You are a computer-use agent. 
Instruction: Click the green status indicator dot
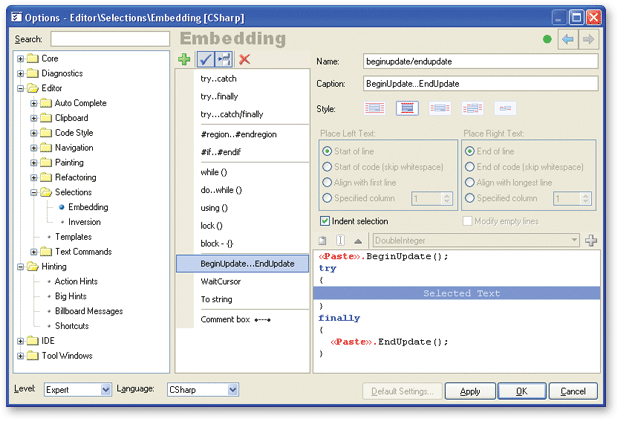pyautogui.click(x=547, y=39)
